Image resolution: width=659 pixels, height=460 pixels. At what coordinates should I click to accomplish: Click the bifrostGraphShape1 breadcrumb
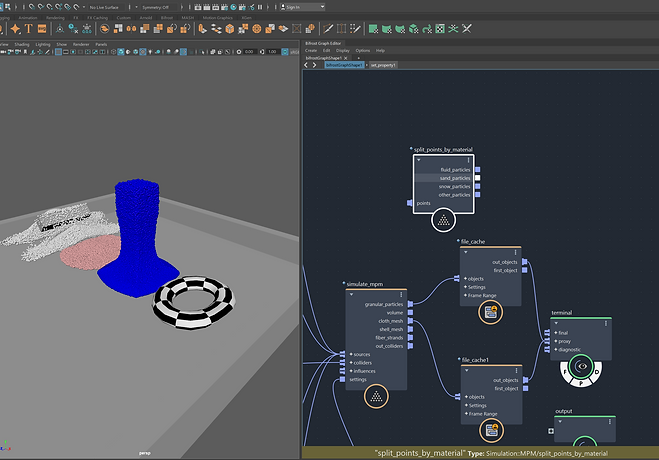tap(344, 65)
